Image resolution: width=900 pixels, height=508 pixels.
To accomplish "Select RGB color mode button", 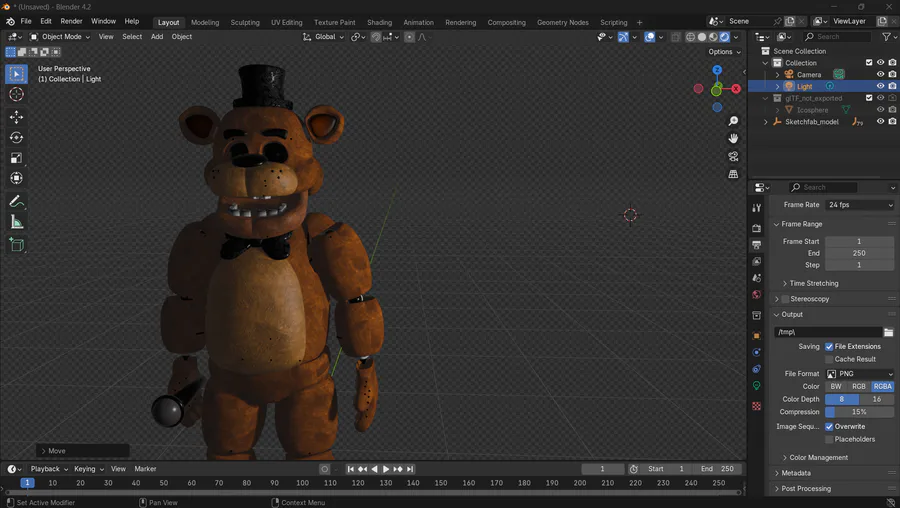I will [859, 386].
